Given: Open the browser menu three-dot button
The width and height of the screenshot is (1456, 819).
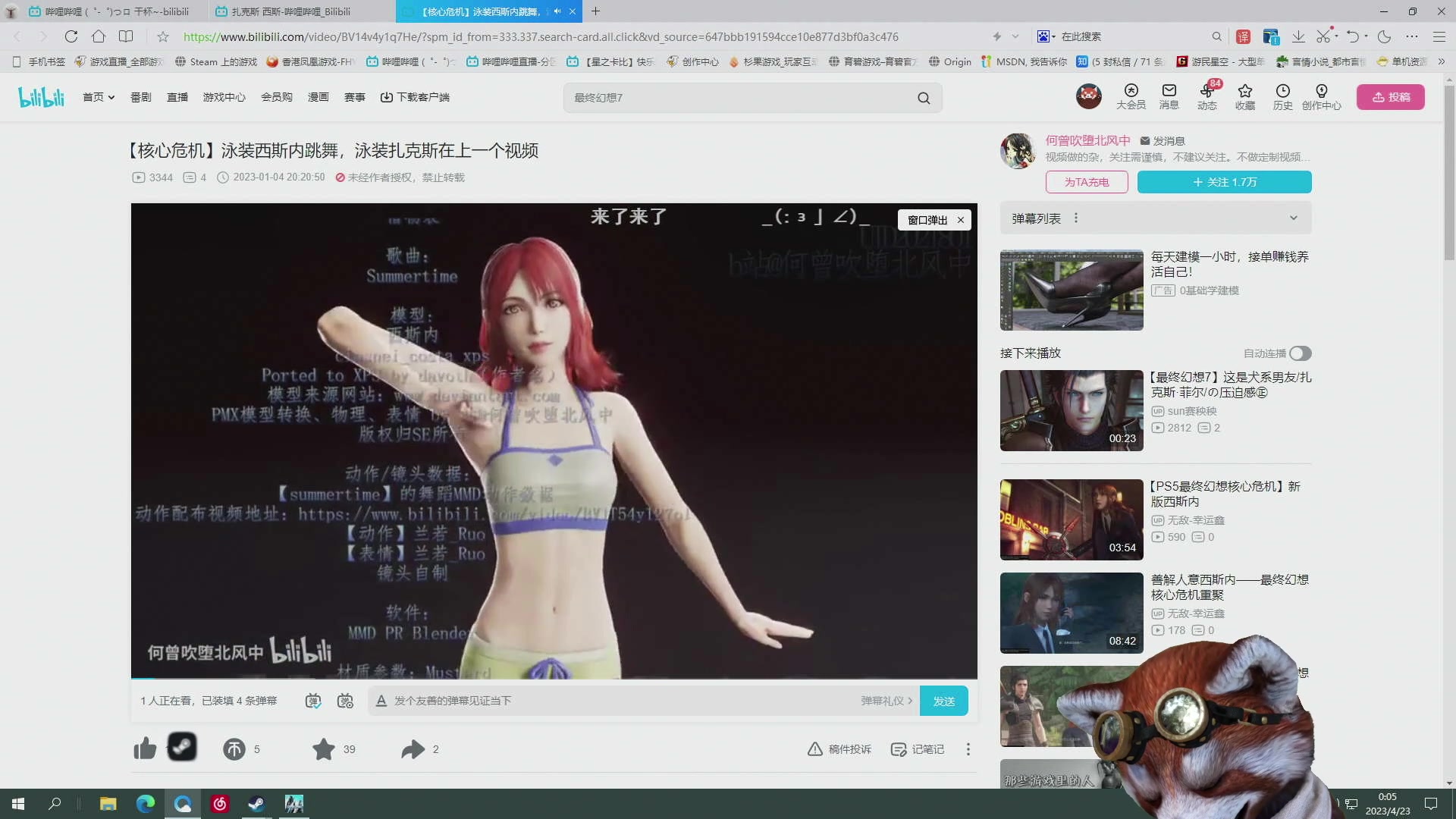Looking at the screenshot, I should [x=1411, y=36].
